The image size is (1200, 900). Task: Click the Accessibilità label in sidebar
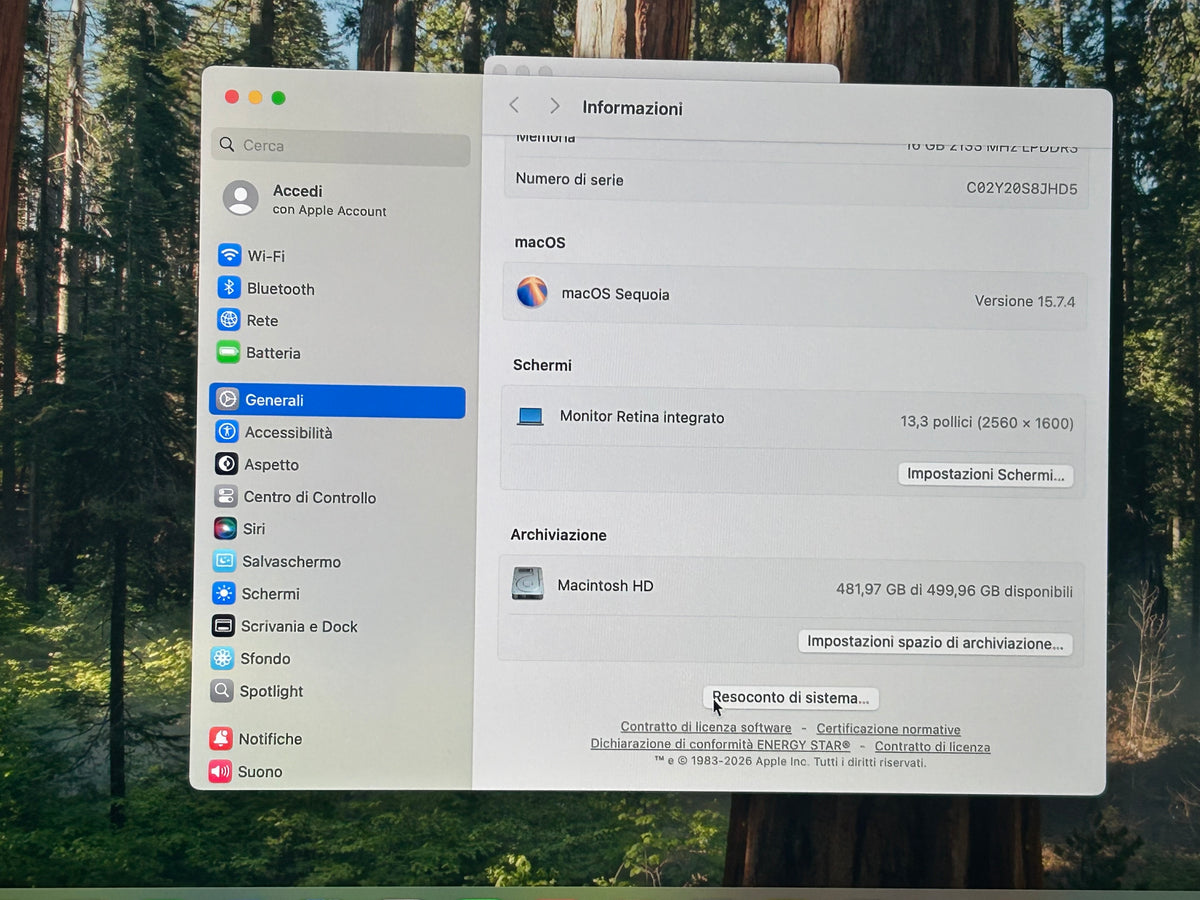click(x=288, y=433)
